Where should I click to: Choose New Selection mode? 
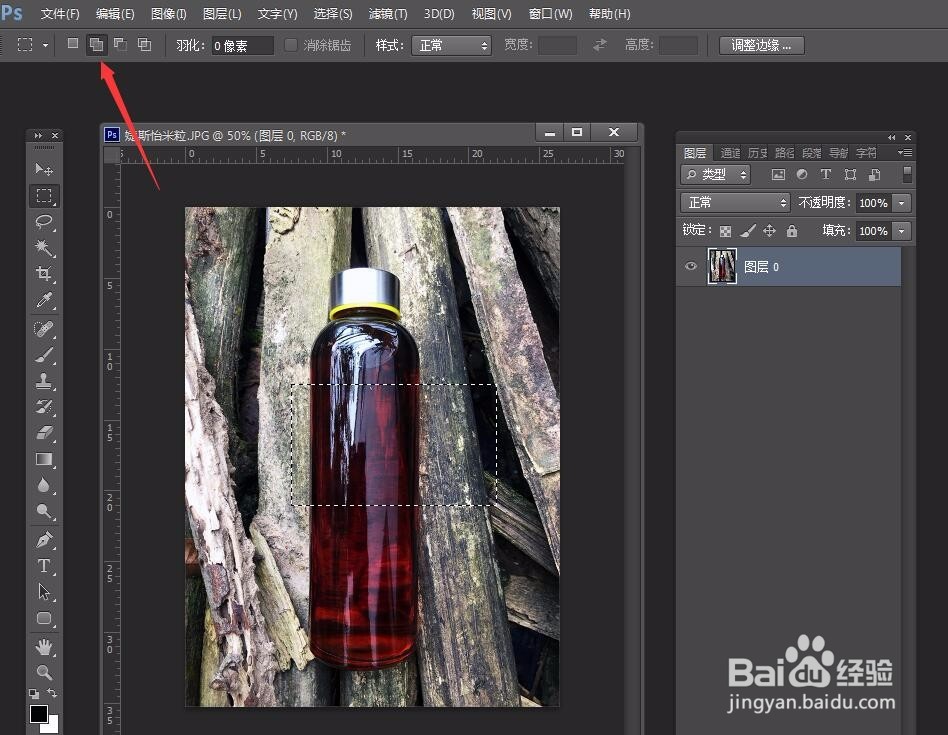tap(73, 44)
